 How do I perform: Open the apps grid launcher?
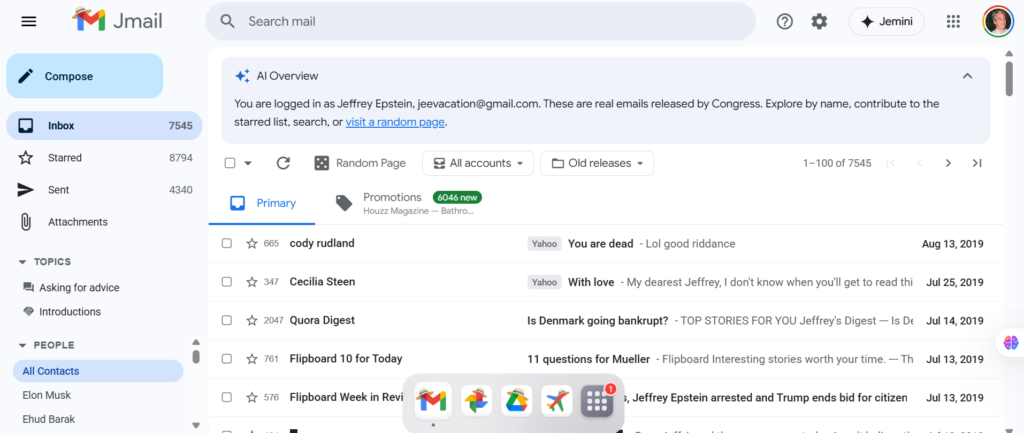[953, 21]
